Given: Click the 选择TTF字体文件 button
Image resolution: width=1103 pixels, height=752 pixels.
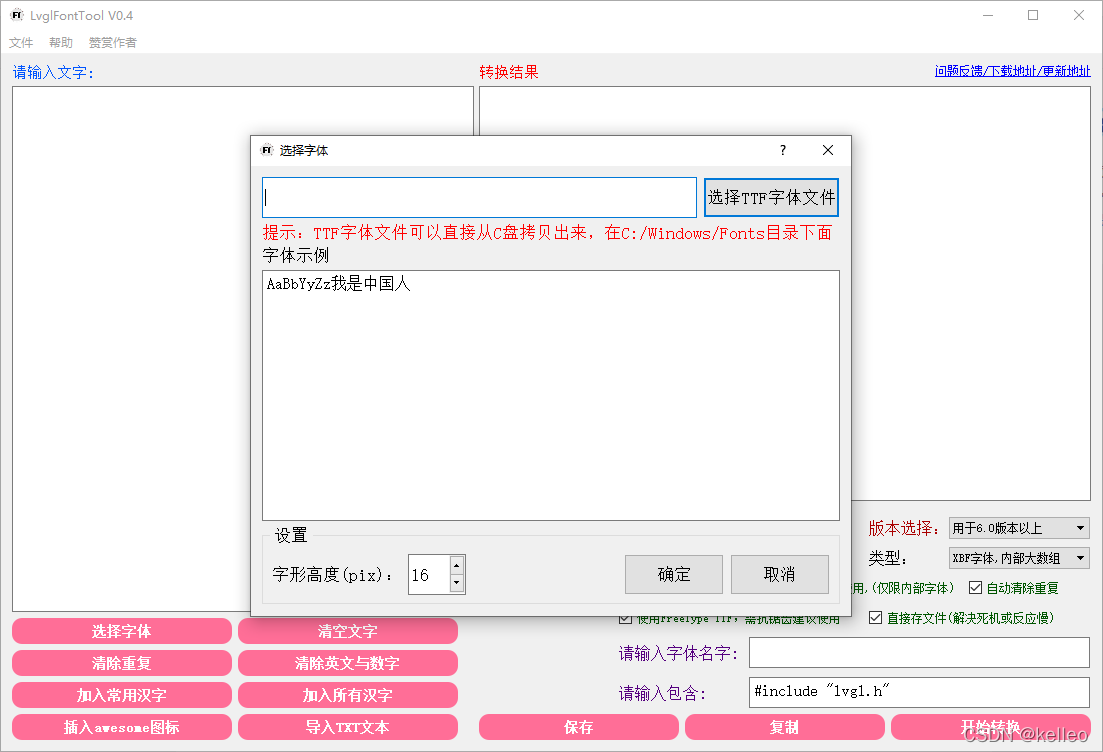Looking at the screenshot, I should (x=771, y=198).
